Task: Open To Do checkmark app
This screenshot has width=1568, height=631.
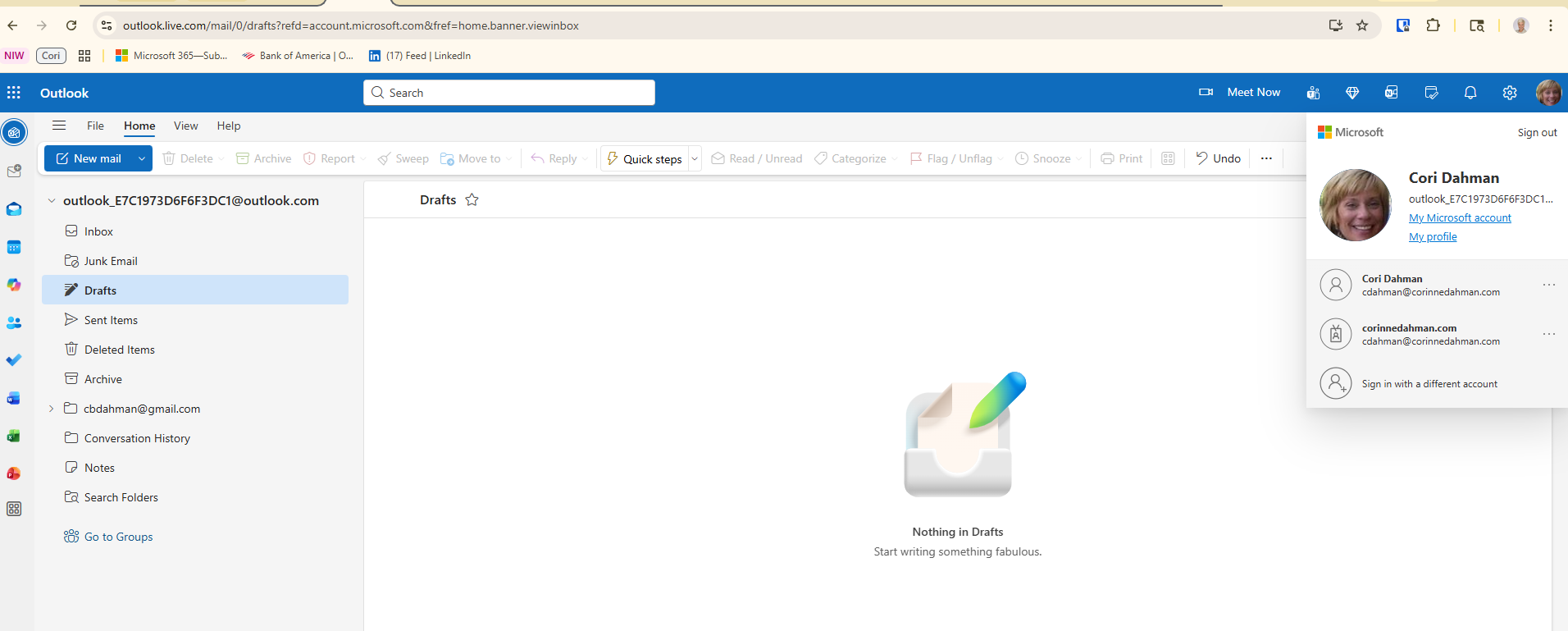Action: pos(14,360)
